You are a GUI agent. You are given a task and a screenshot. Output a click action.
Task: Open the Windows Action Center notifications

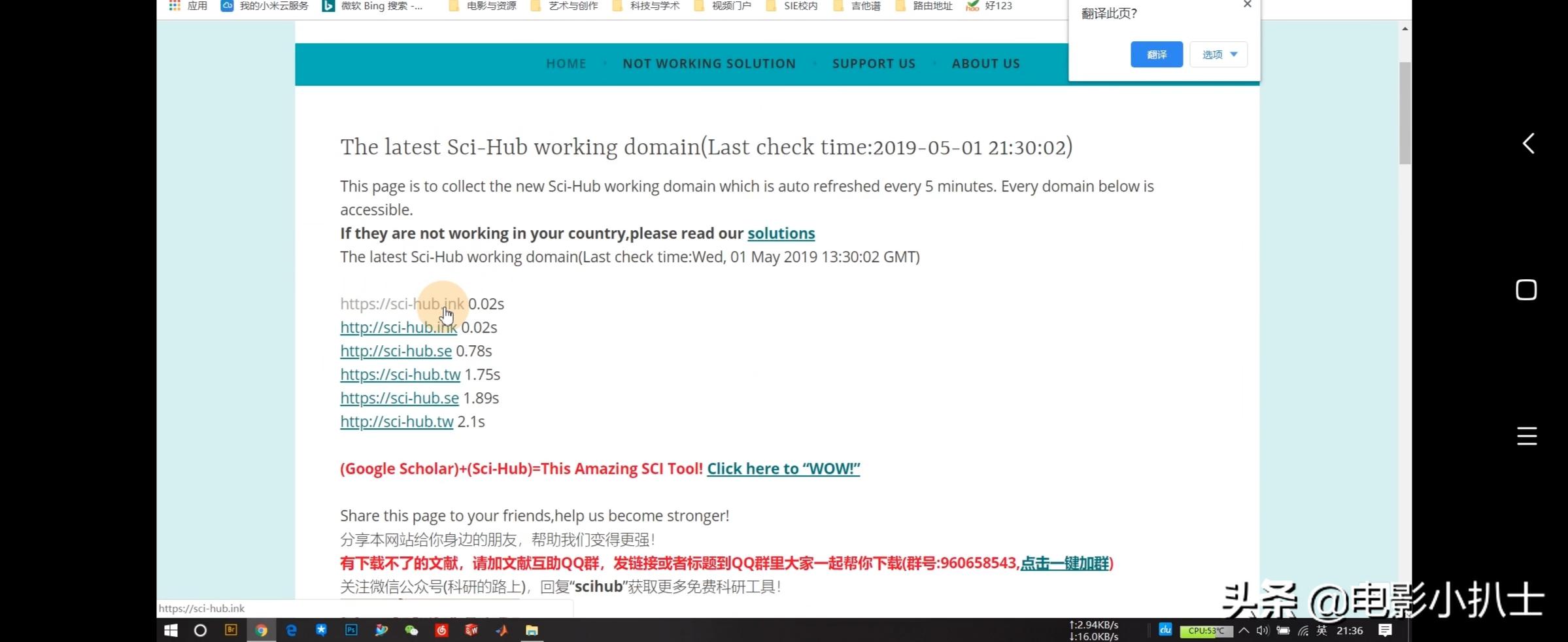click(x=1385, y=630)
